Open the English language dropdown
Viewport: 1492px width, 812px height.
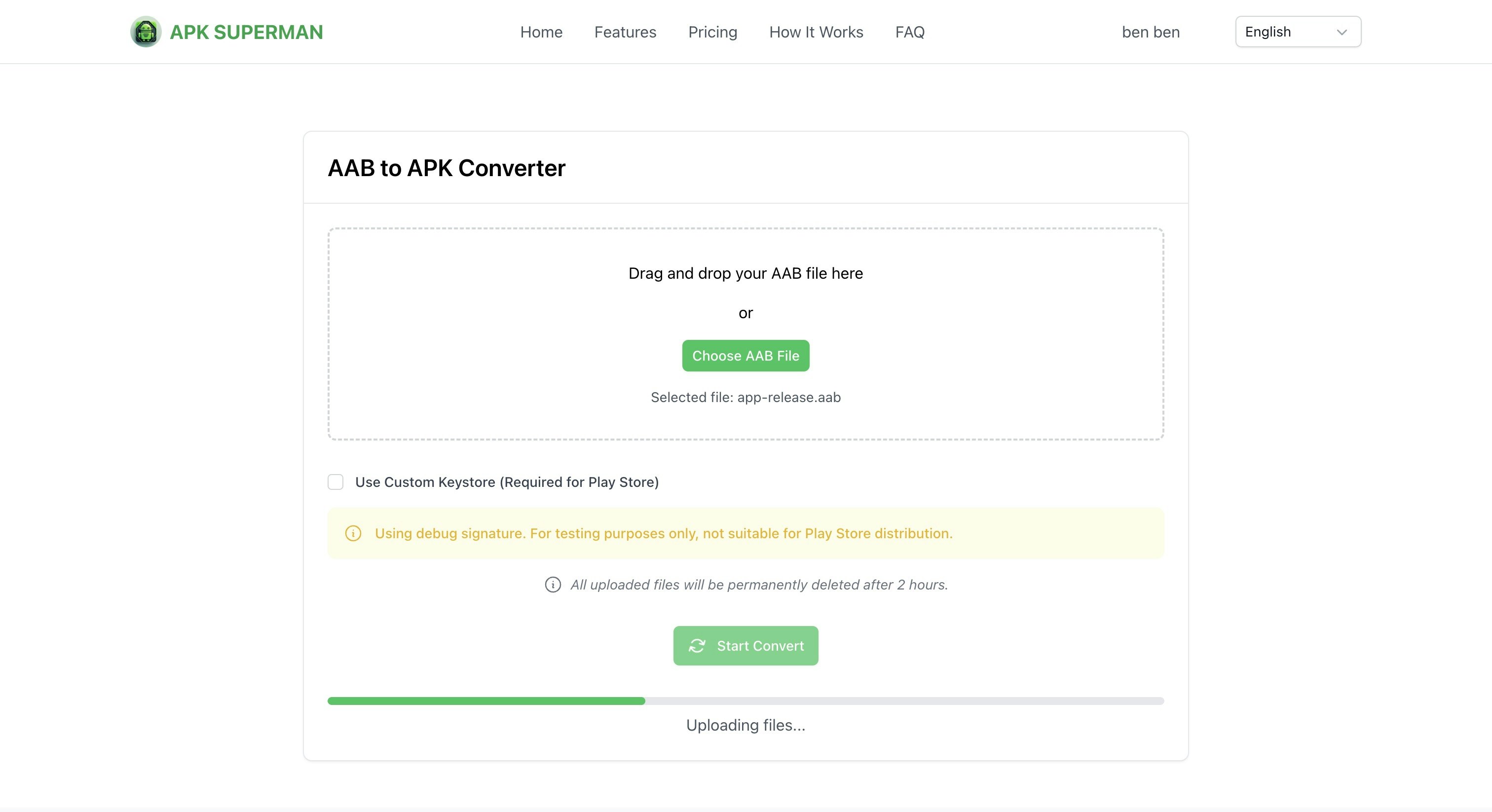1298,32
